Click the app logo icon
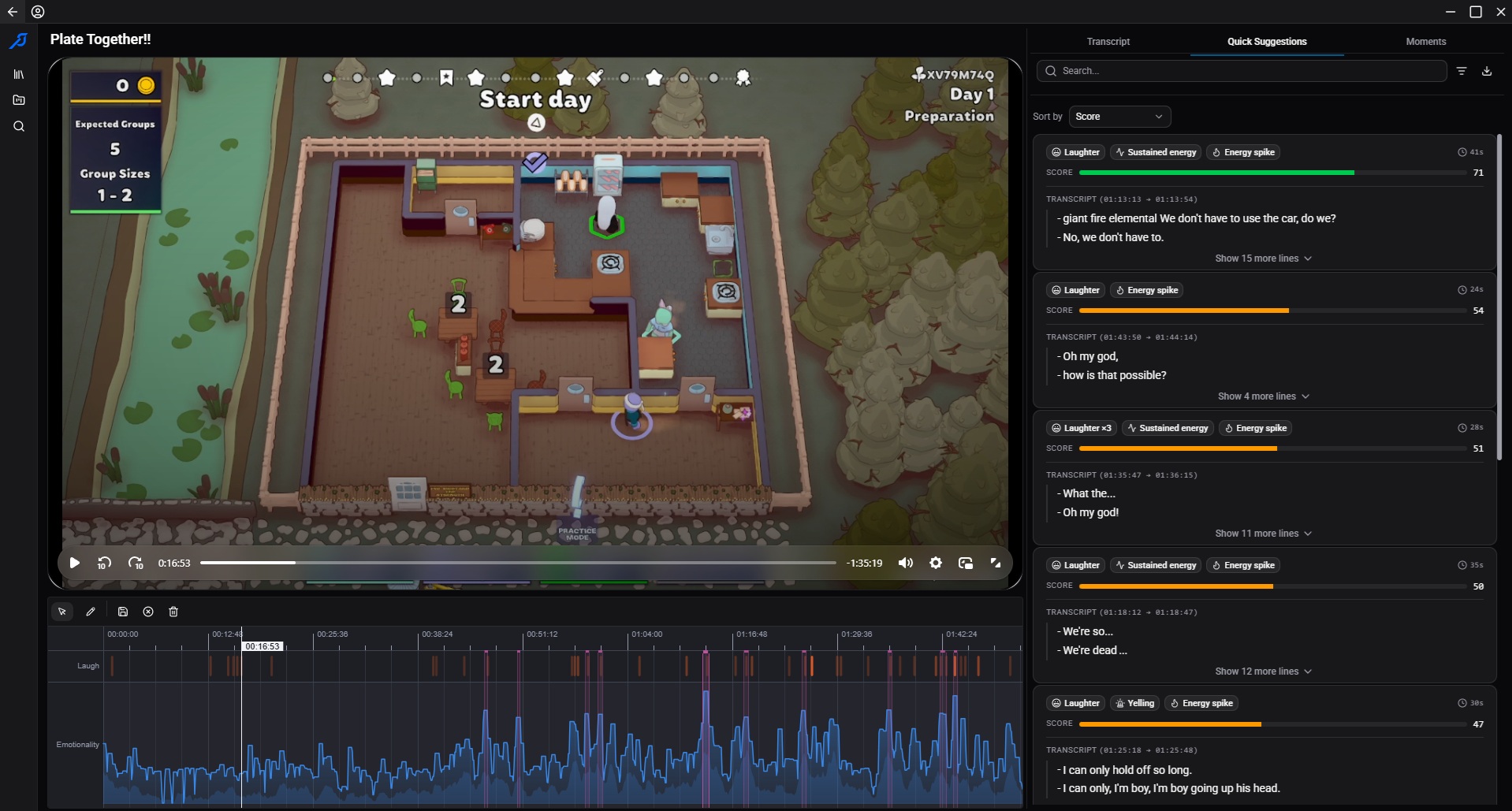 tap(19, 41)
